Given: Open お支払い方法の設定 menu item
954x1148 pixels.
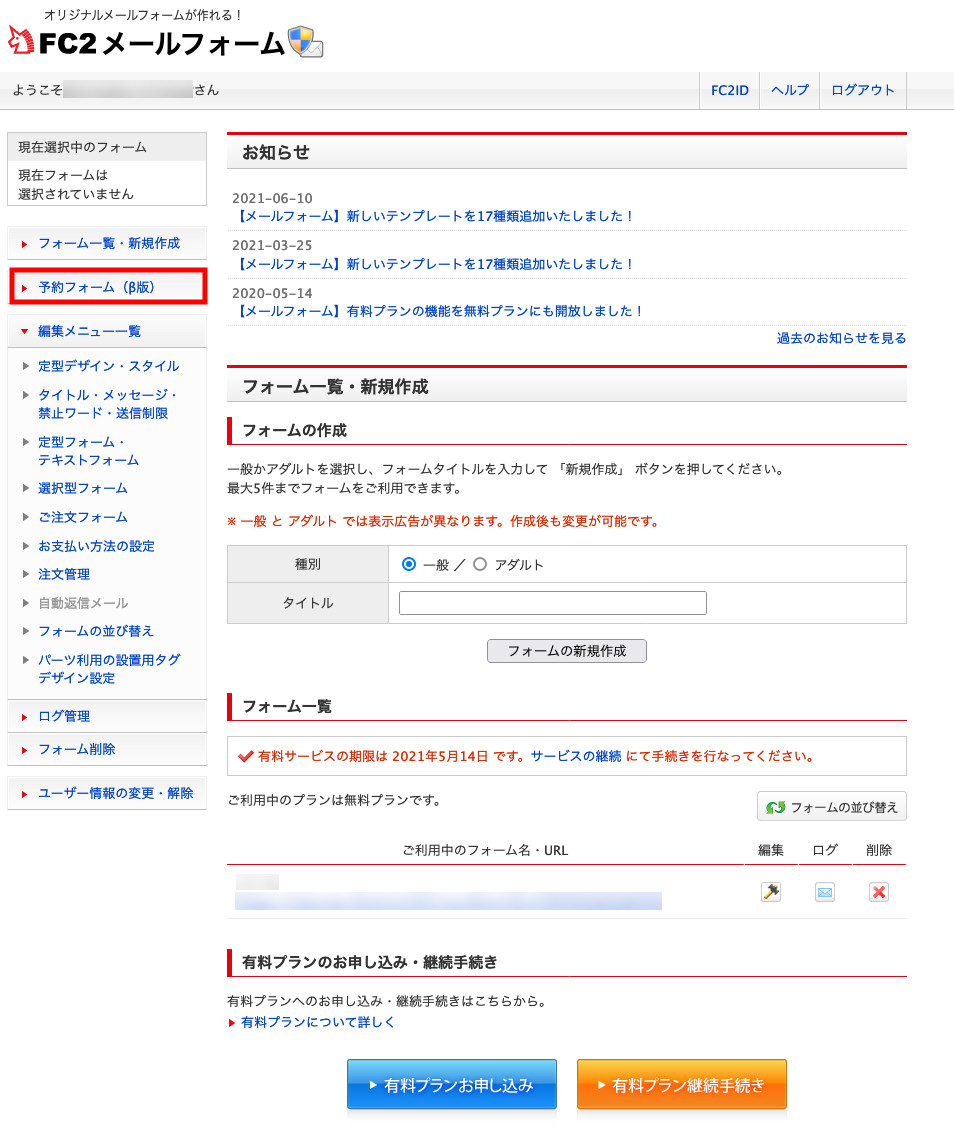Looking at the screenshot, I should click(96, 546).
